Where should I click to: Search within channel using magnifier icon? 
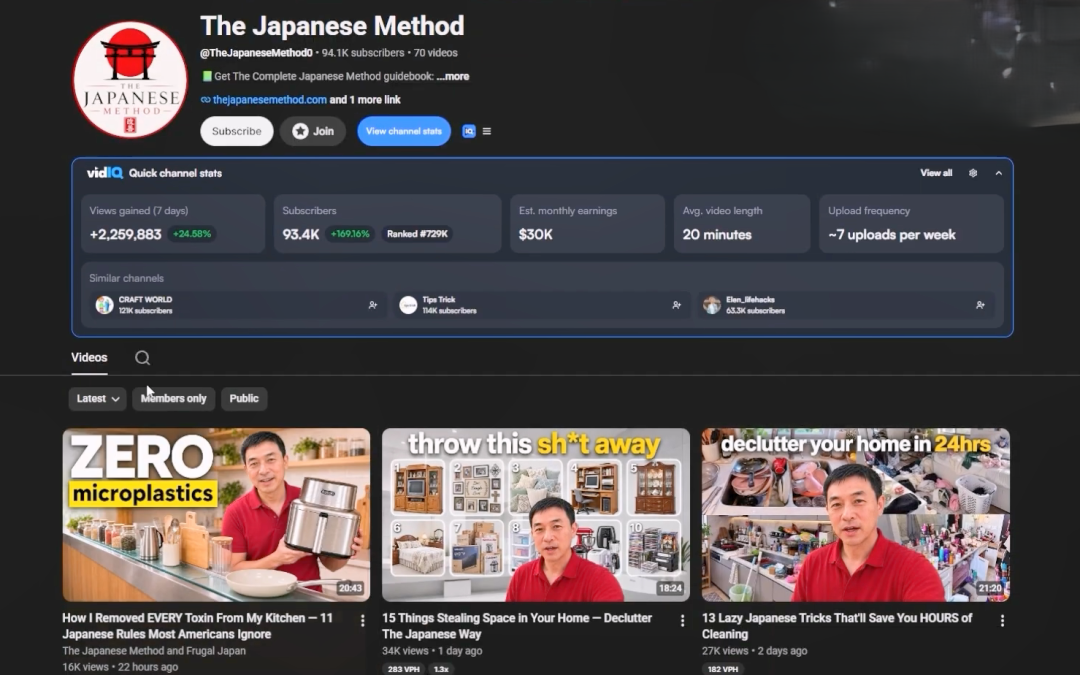143,357
